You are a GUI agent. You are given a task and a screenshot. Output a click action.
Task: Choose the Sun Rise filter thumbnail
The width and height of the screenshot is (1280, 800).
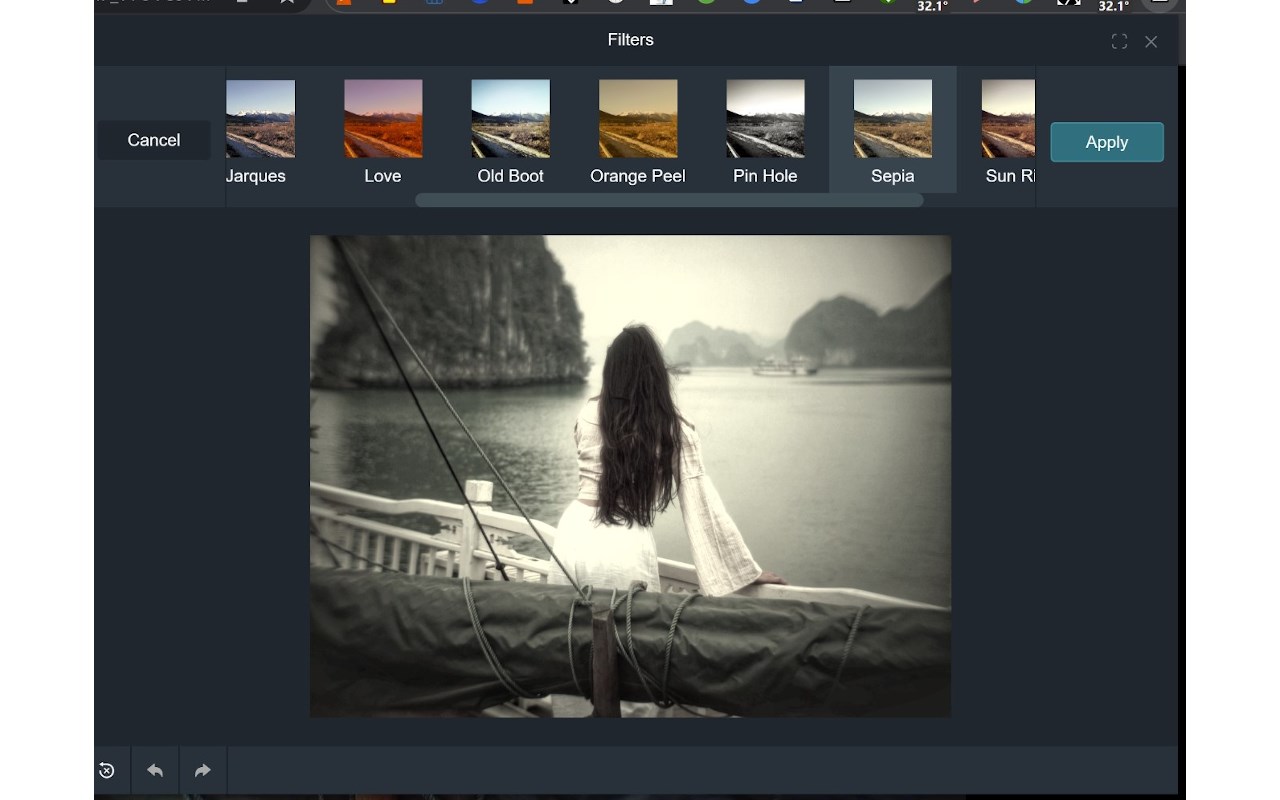coord(1008,119)
